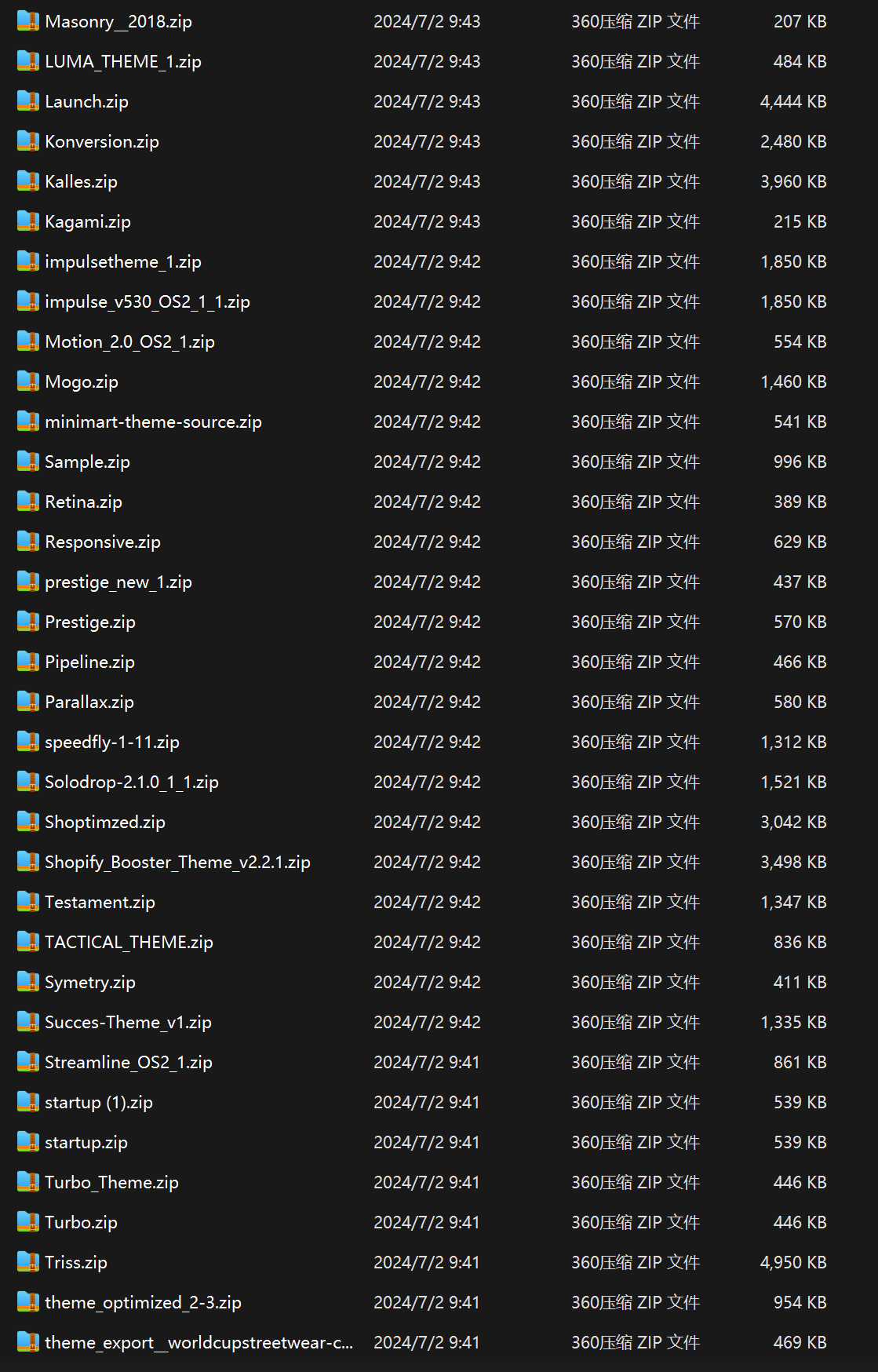Click the icon left of speedfly-1-11.zip

tap(28, 742)
